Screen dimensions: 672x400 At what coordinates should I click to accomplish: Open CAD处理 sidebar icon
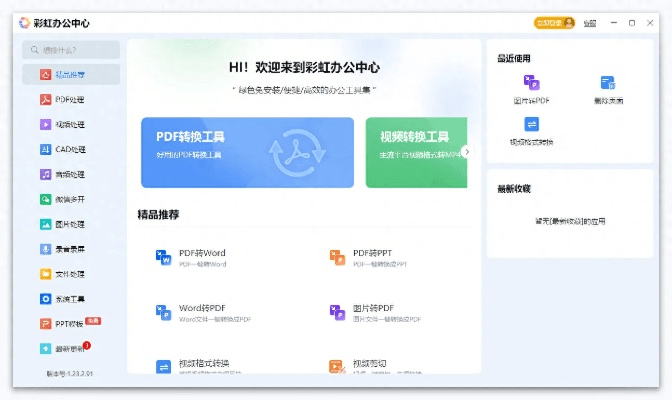point(45,149)
